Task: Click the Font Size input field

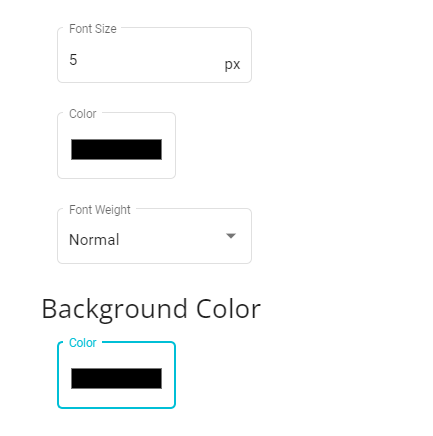Action: pos(154,55)
